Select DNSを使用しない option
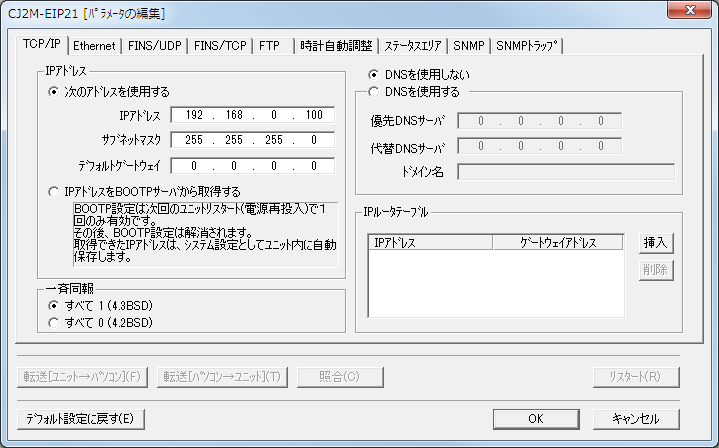719x448 pixels. point(375,75)
